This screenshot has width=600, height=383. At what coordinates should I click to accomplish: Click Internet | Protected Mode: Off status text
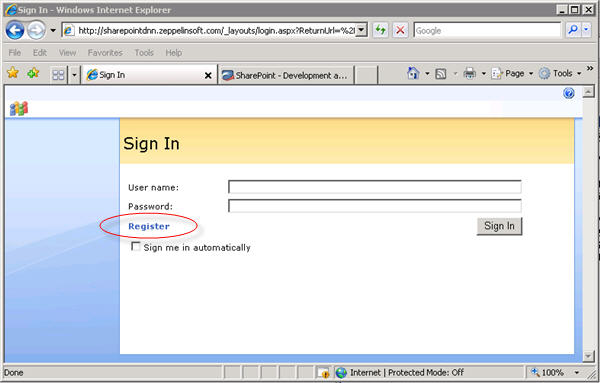[407, 372]
